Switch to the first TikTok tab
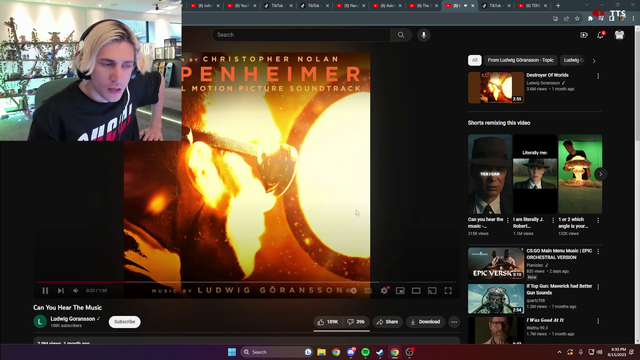Image resolution: width=640 pixels, height=360 pixels. click(279, 6)
